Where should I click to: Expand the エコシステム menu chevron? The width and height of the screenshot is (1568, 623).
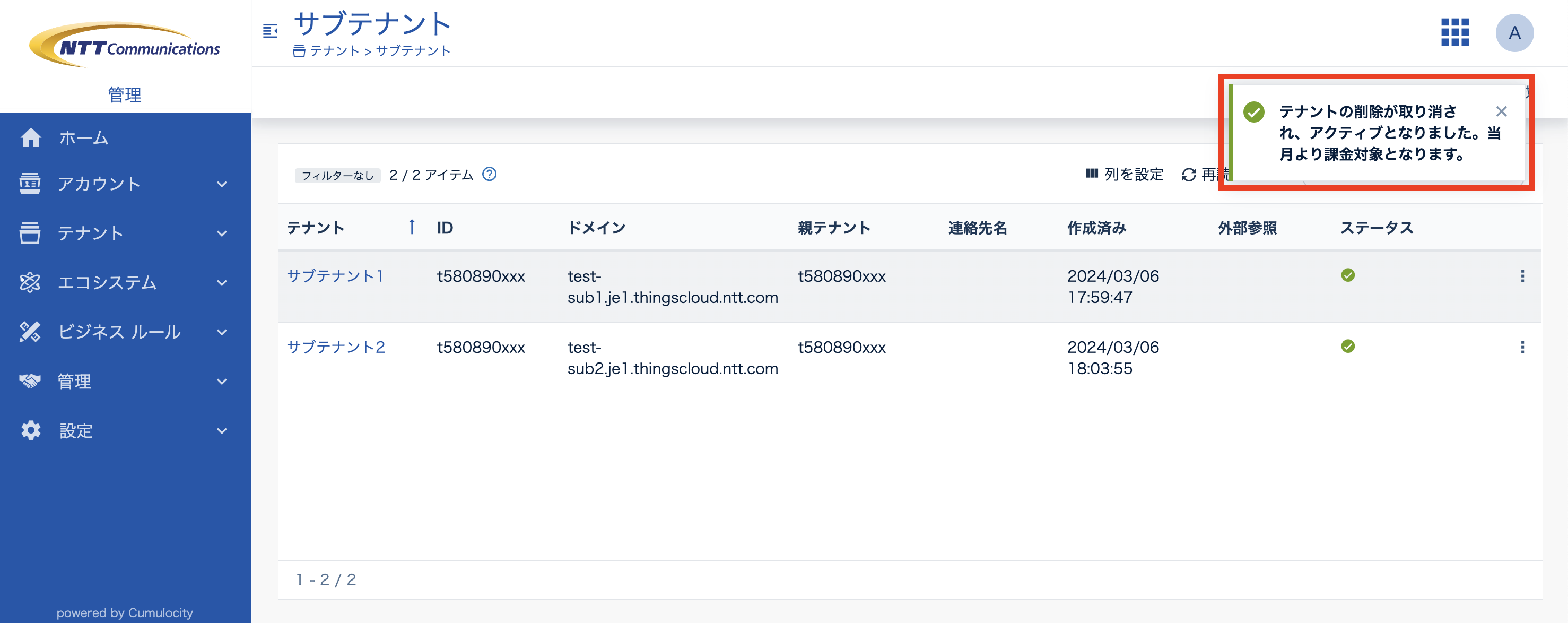(x=222, y=282)
